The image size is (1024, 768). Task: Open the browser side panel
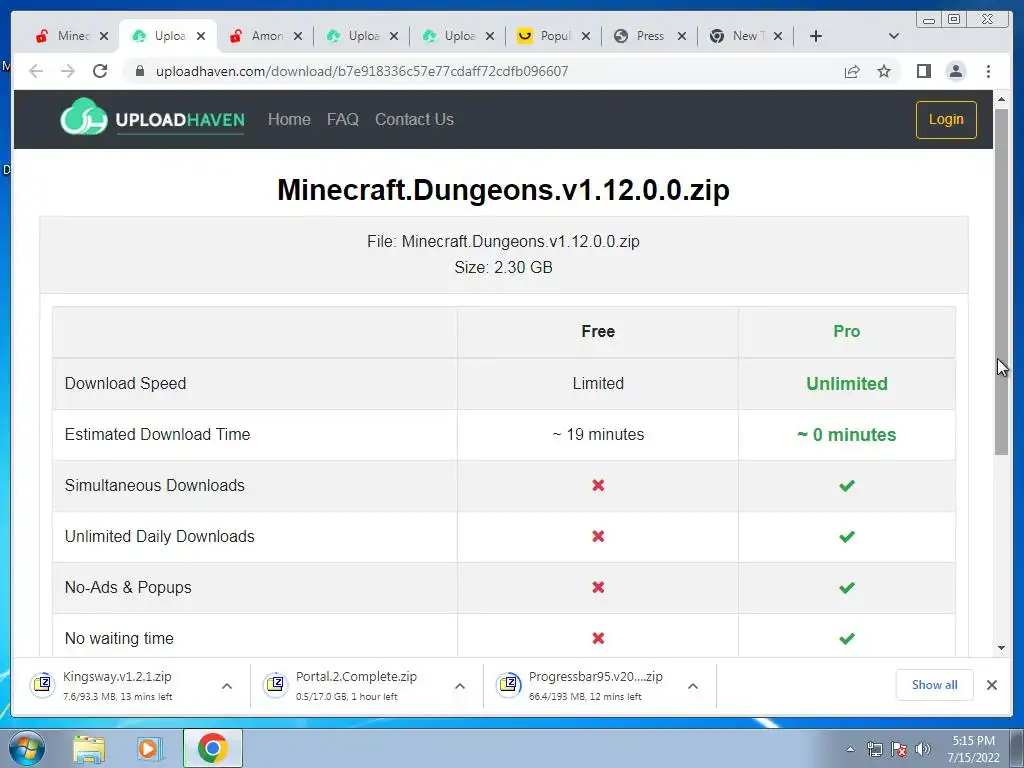[x=923, y=71]
